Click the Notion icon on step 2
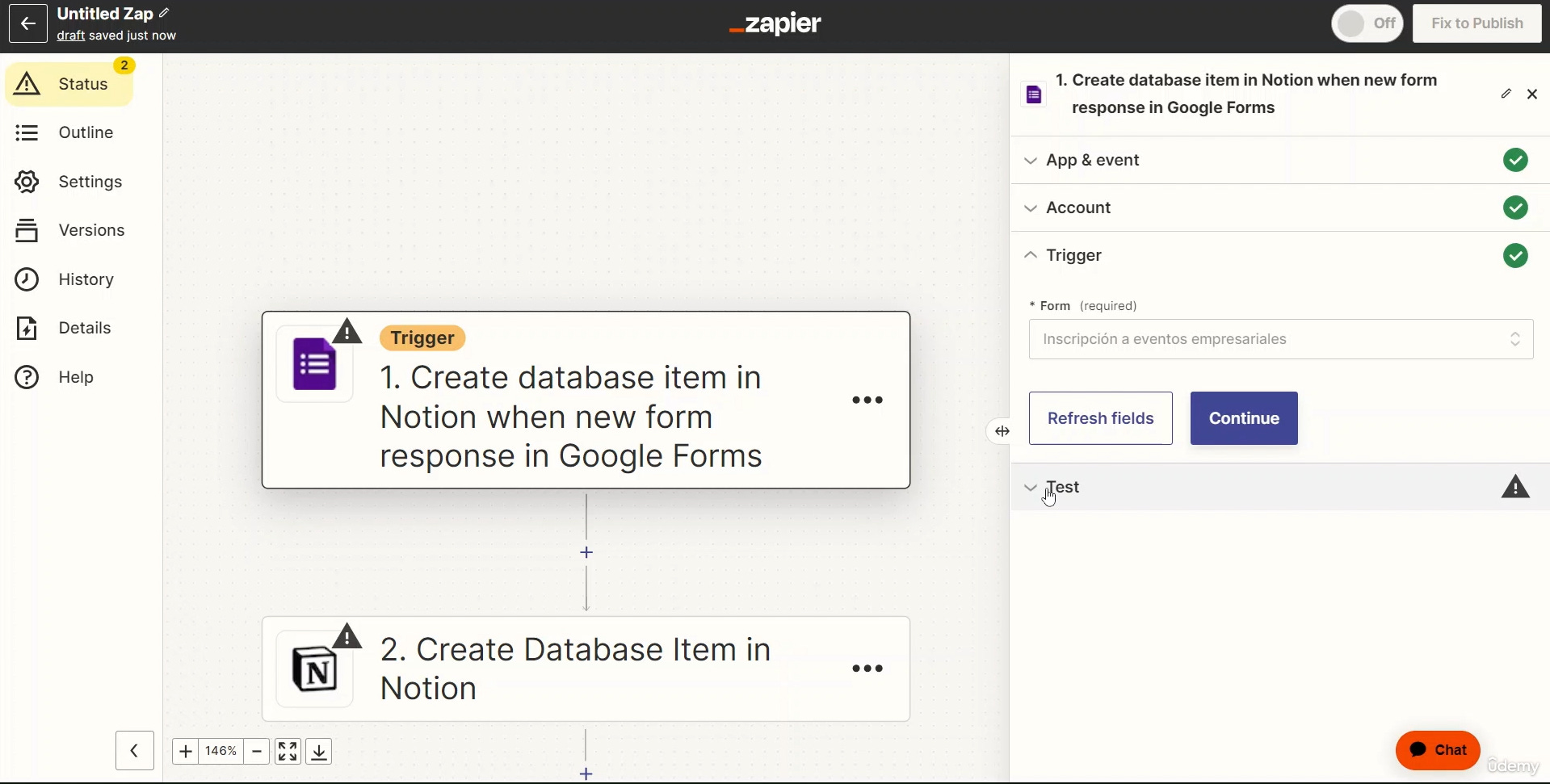 [315, 669]
